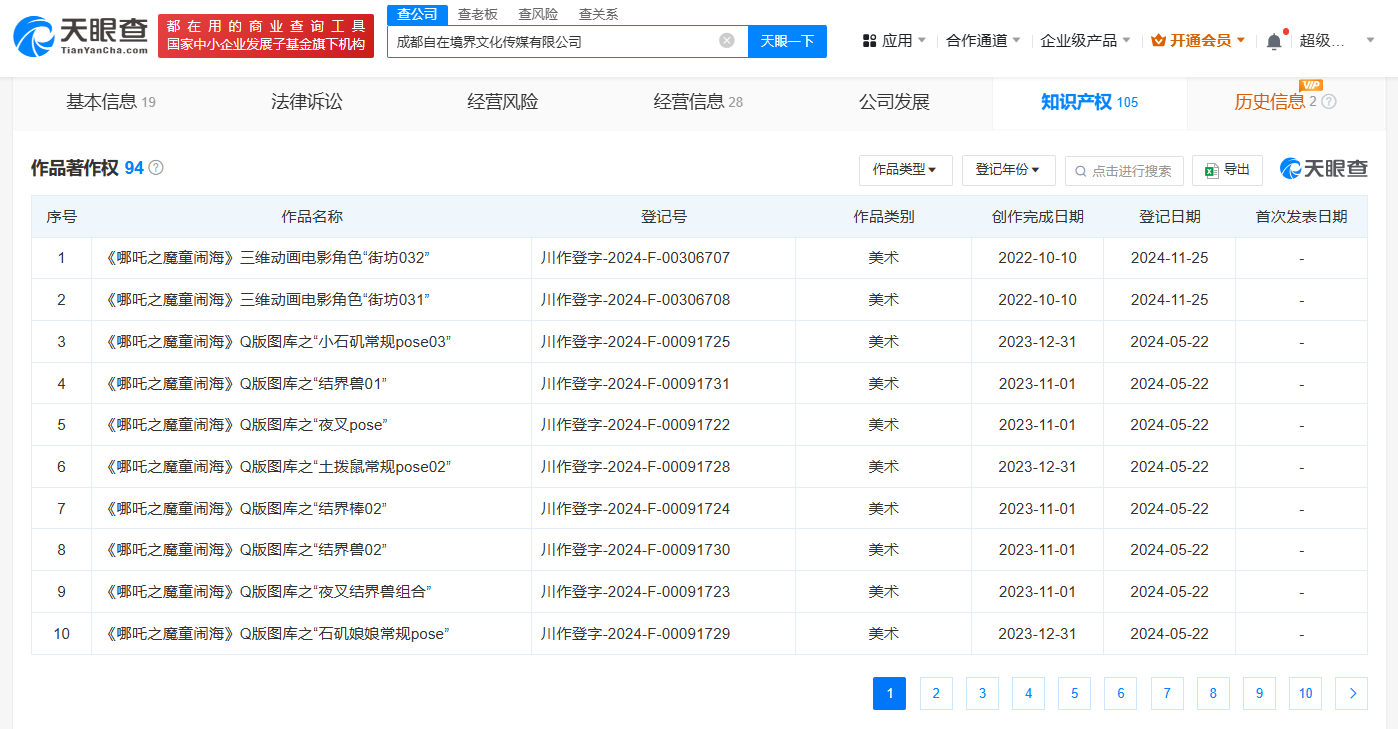The height and width of the screenshot is (729, 1398).
Task: Click the TianYanCha logo in header
Action: (x=80, y=35)
